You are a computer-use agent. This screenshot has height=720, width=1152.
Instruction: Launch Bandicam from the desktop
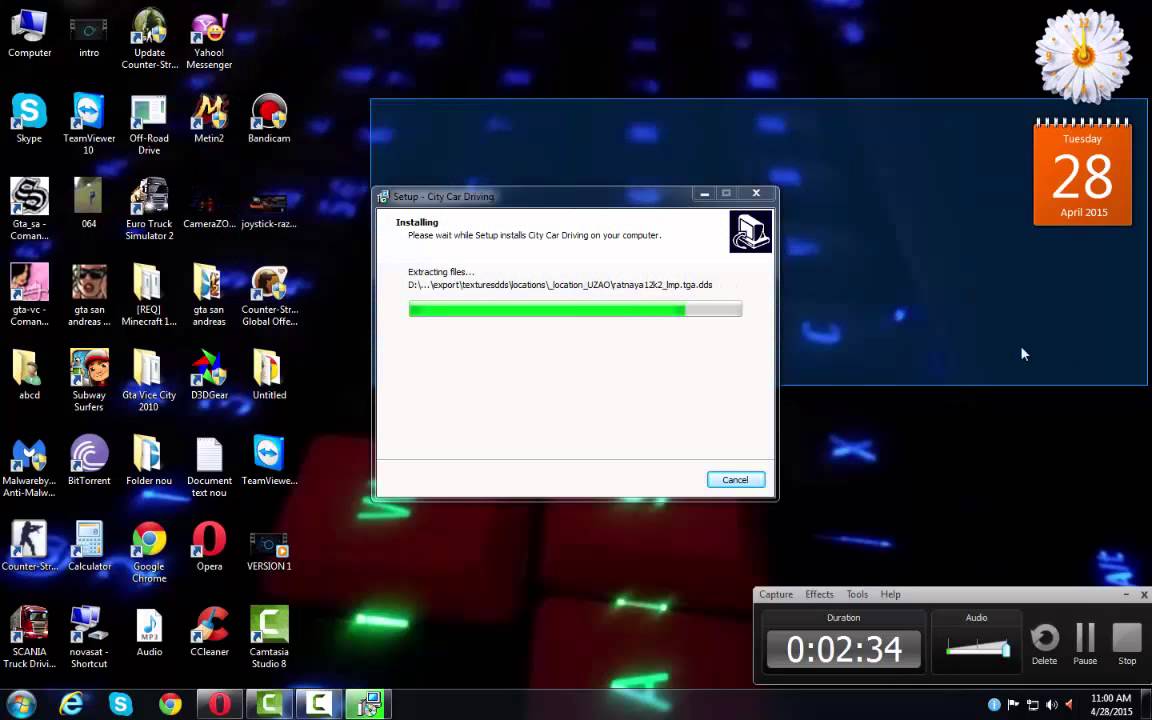(x=269, y=118)
